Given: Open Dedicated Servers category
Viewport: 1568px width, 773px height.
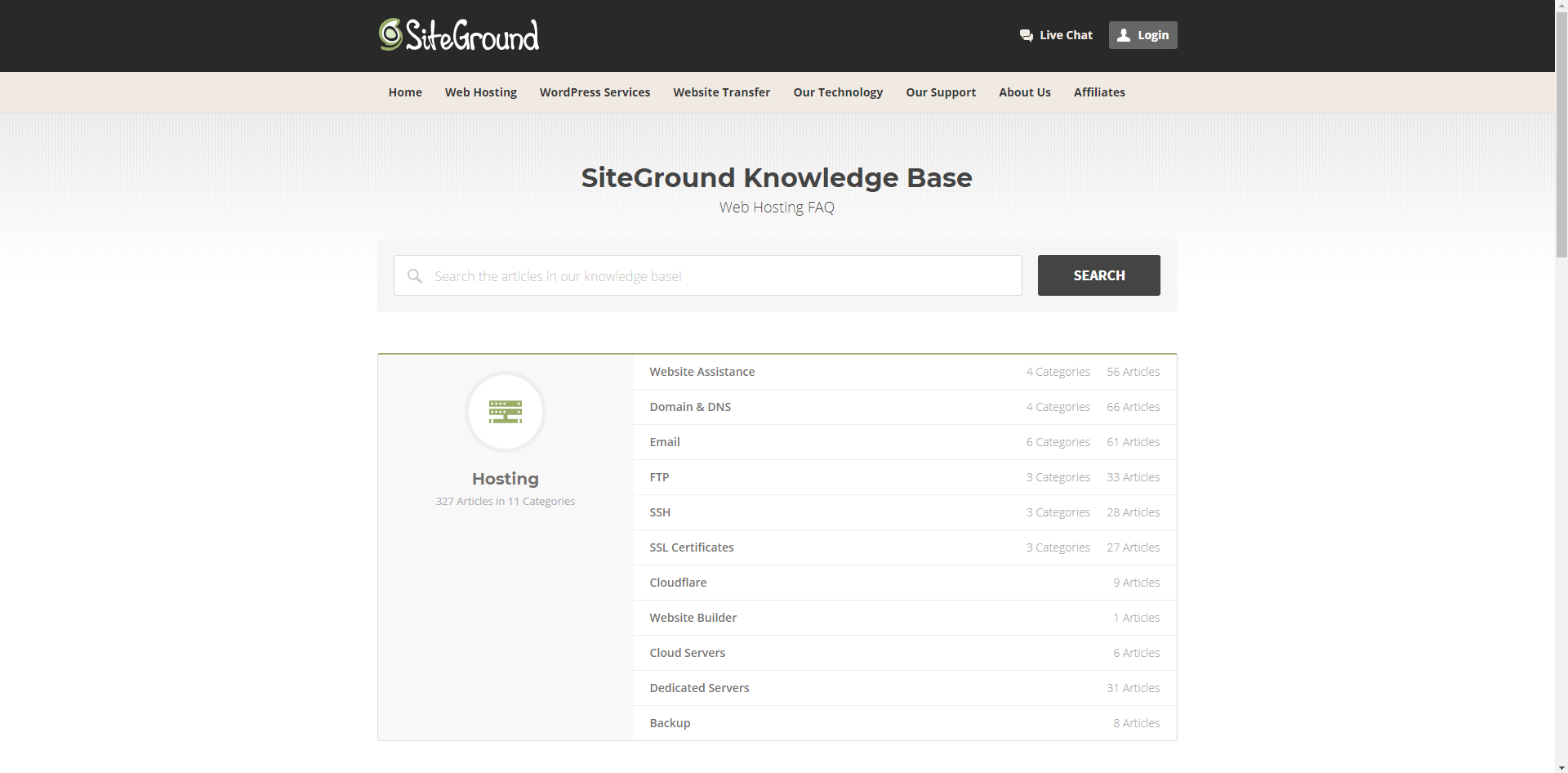Looking at the screenshot, I should pyautogui.click(x=699, y=688).
